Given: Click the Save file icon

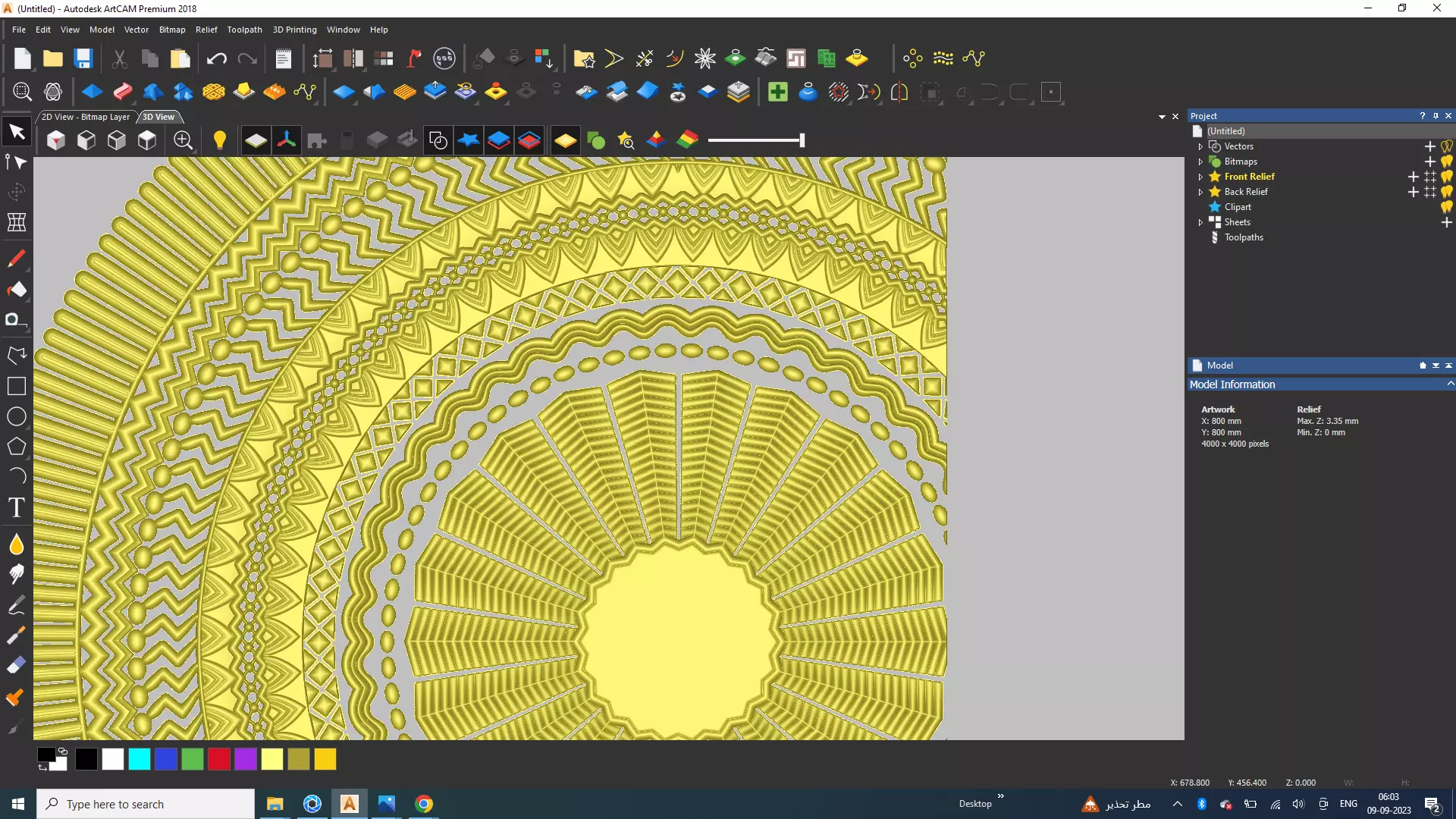Looking at the screenshot, I should click(x=83, y=58).
